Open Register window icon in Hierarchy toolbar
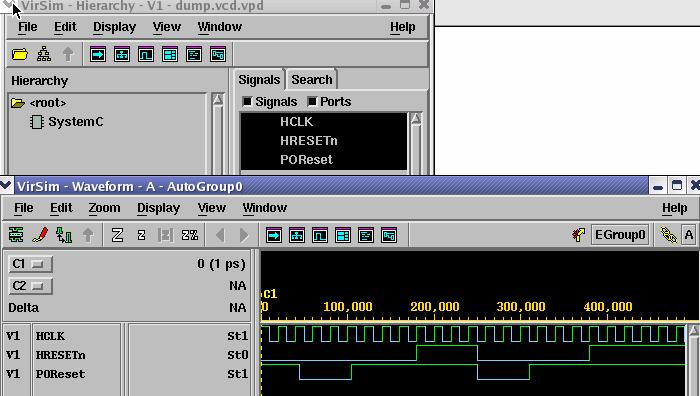The image size is (700, 396). point(170,54)
